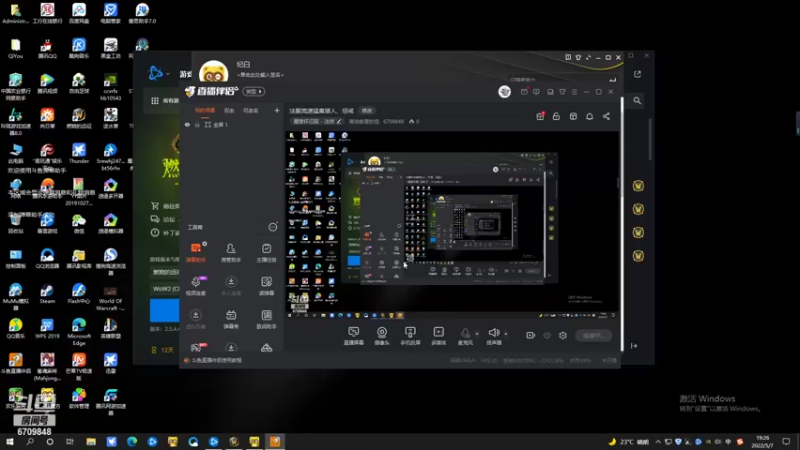Switch to the first orange scene tab
Image resolution: width=800 pixels, height=450 pixels.
[205, 111]
